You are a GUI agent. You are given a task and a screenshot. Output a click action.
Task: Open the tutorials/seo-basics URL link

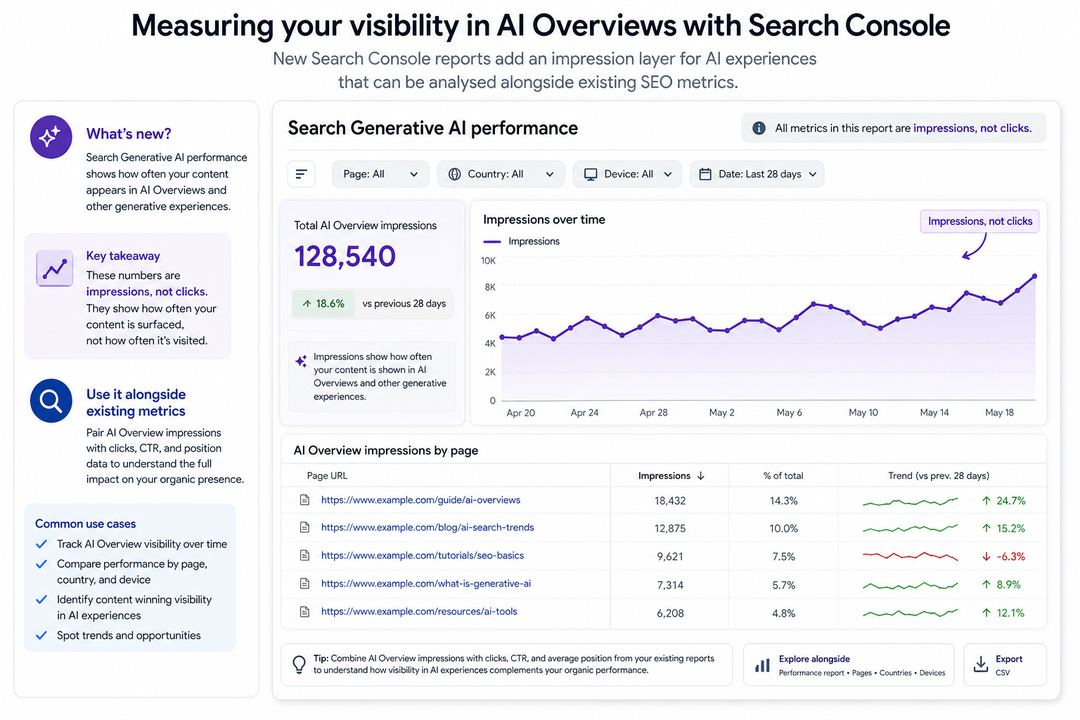(x=422, y=555)
